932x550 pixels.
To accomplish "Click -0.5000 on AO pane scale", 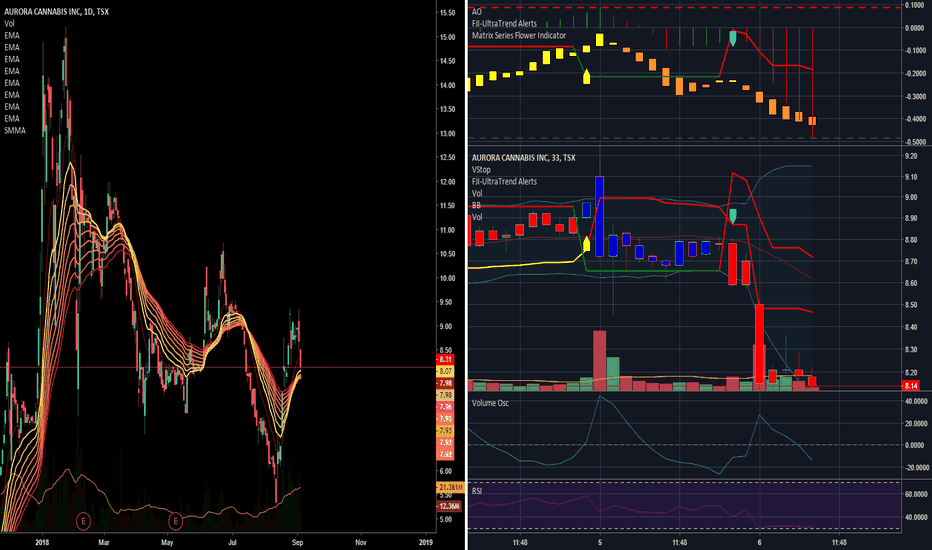I will pyautogui.click(x=914, y=142).
